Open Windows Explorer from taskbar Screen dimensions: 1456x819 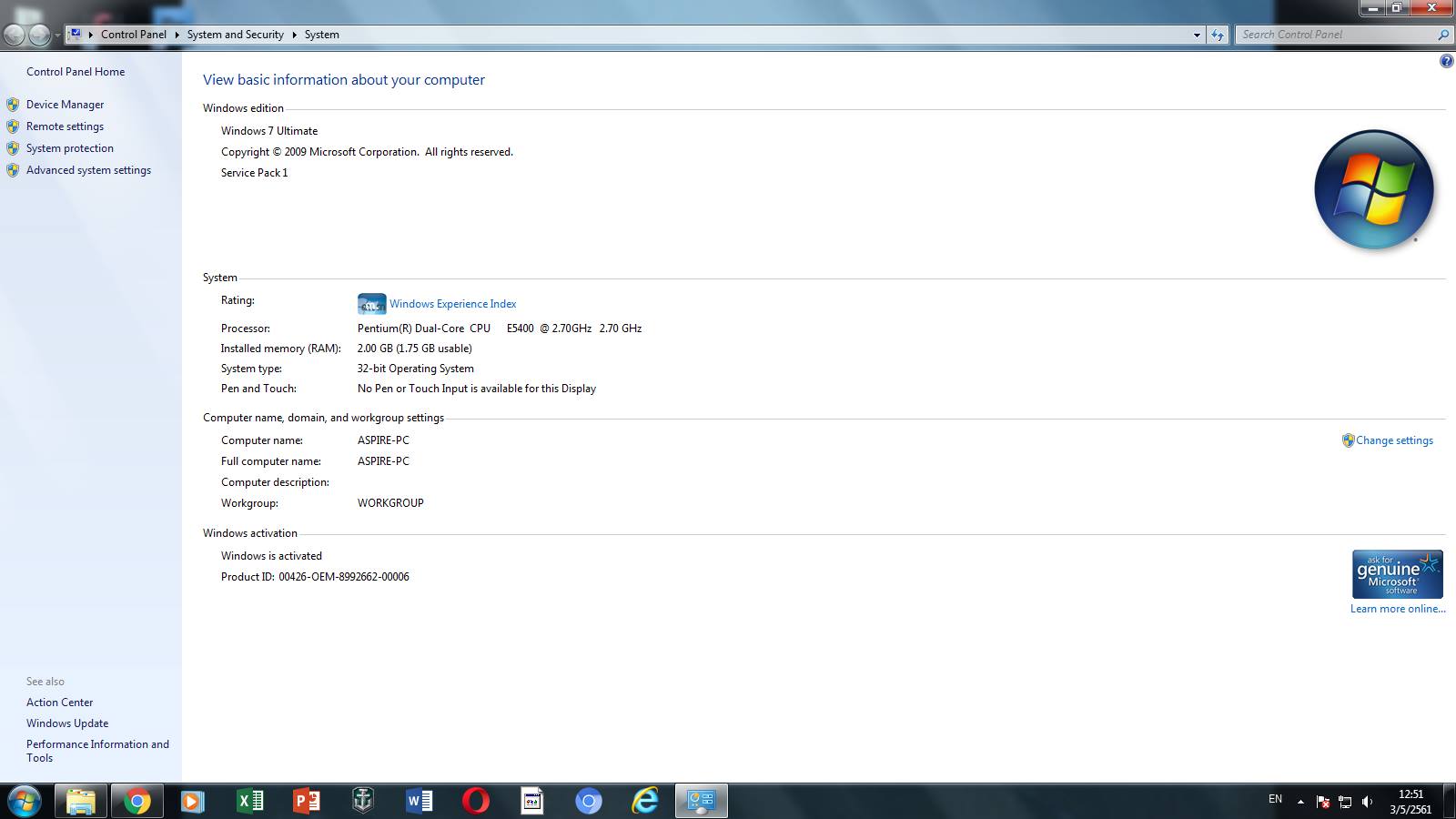(x=80, y=802)
